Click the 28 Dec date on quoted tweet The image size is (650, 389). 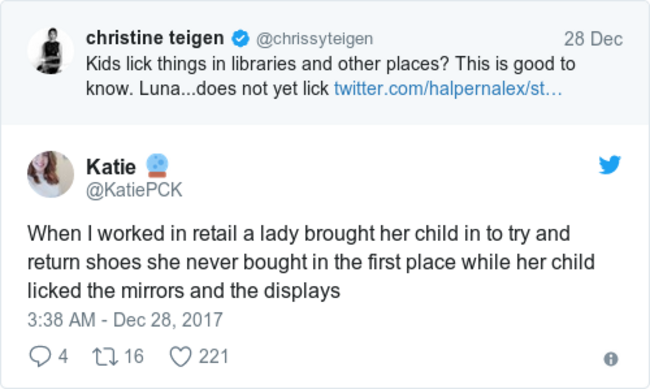coord(593,39)
